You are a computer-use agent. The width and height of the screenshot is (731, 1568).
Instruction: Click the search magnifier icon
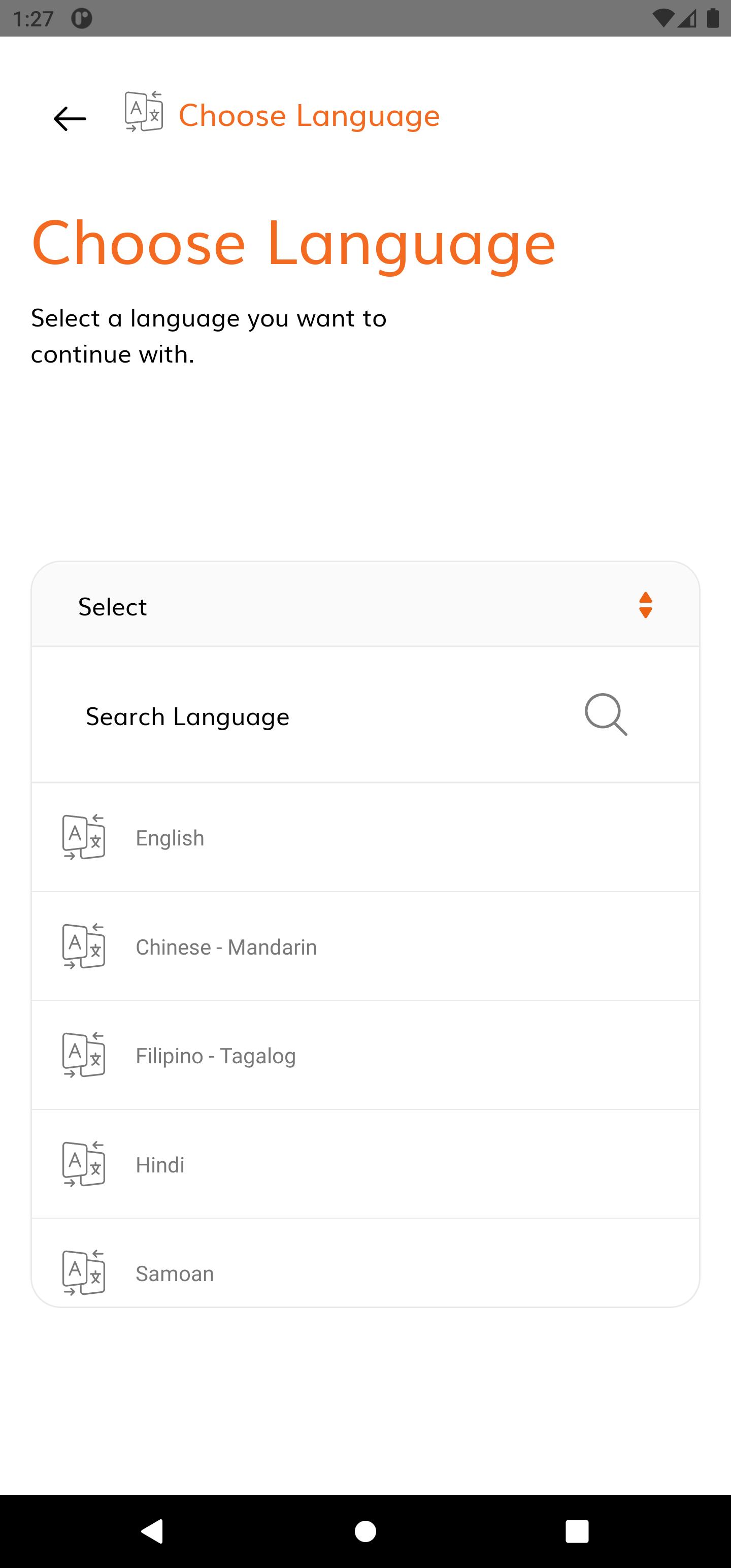point(606,714)
